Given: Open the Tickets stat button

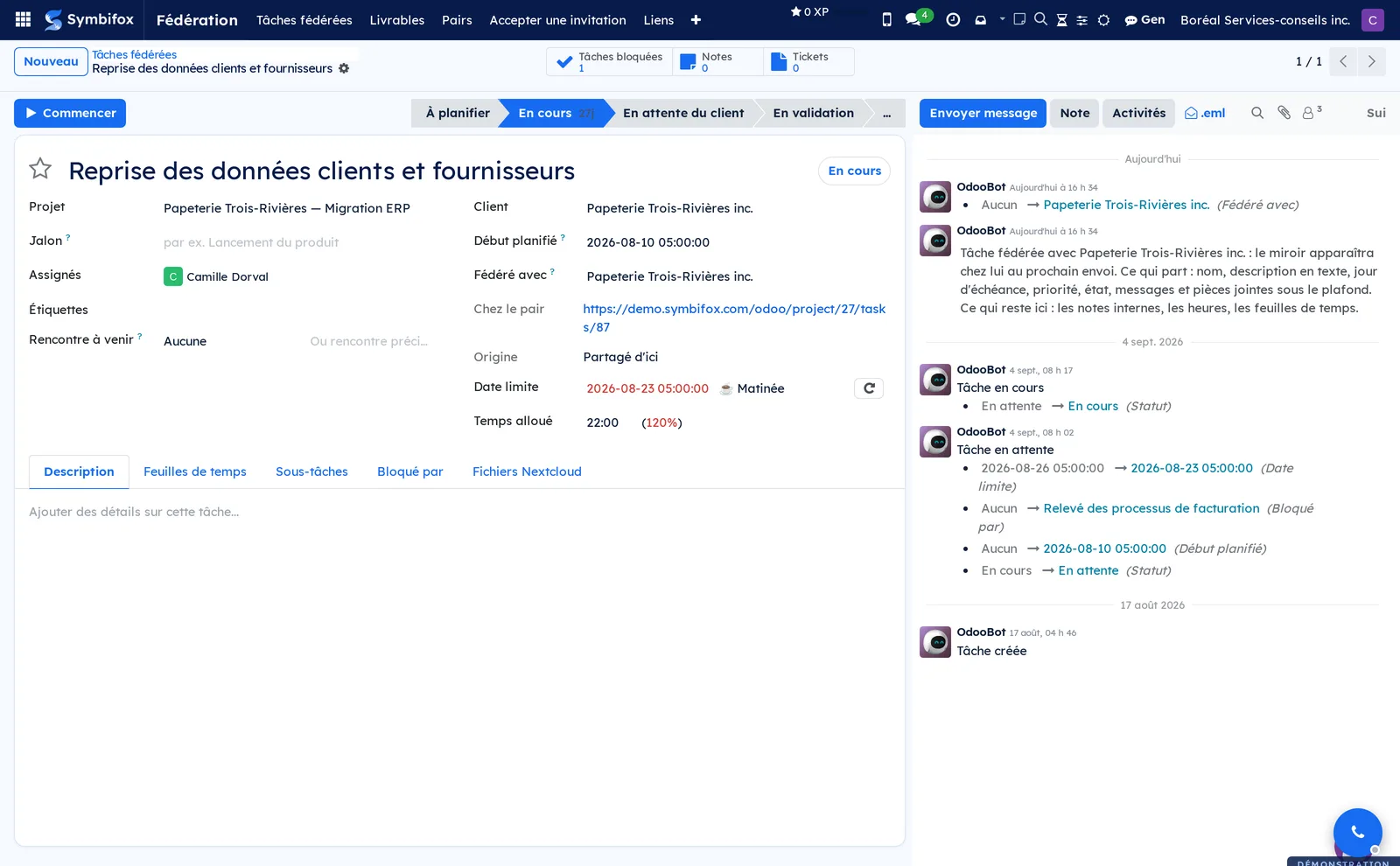Looking at the screenshot, I should pos(808,62).
